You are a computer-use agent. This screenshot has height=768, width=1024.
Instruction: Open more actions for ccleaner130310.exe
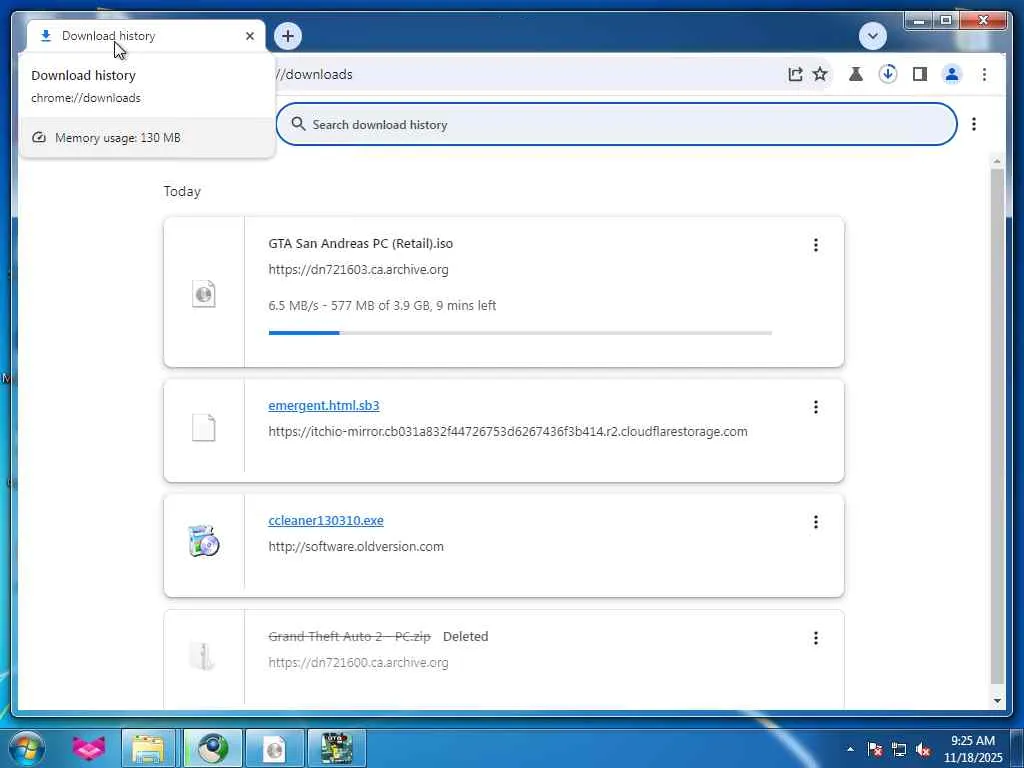(x=816, y=522)
